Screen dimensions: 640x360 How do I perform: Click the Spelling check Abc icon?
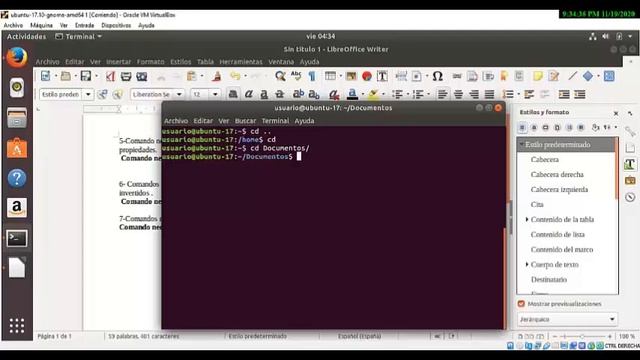[x=296, y=76]
